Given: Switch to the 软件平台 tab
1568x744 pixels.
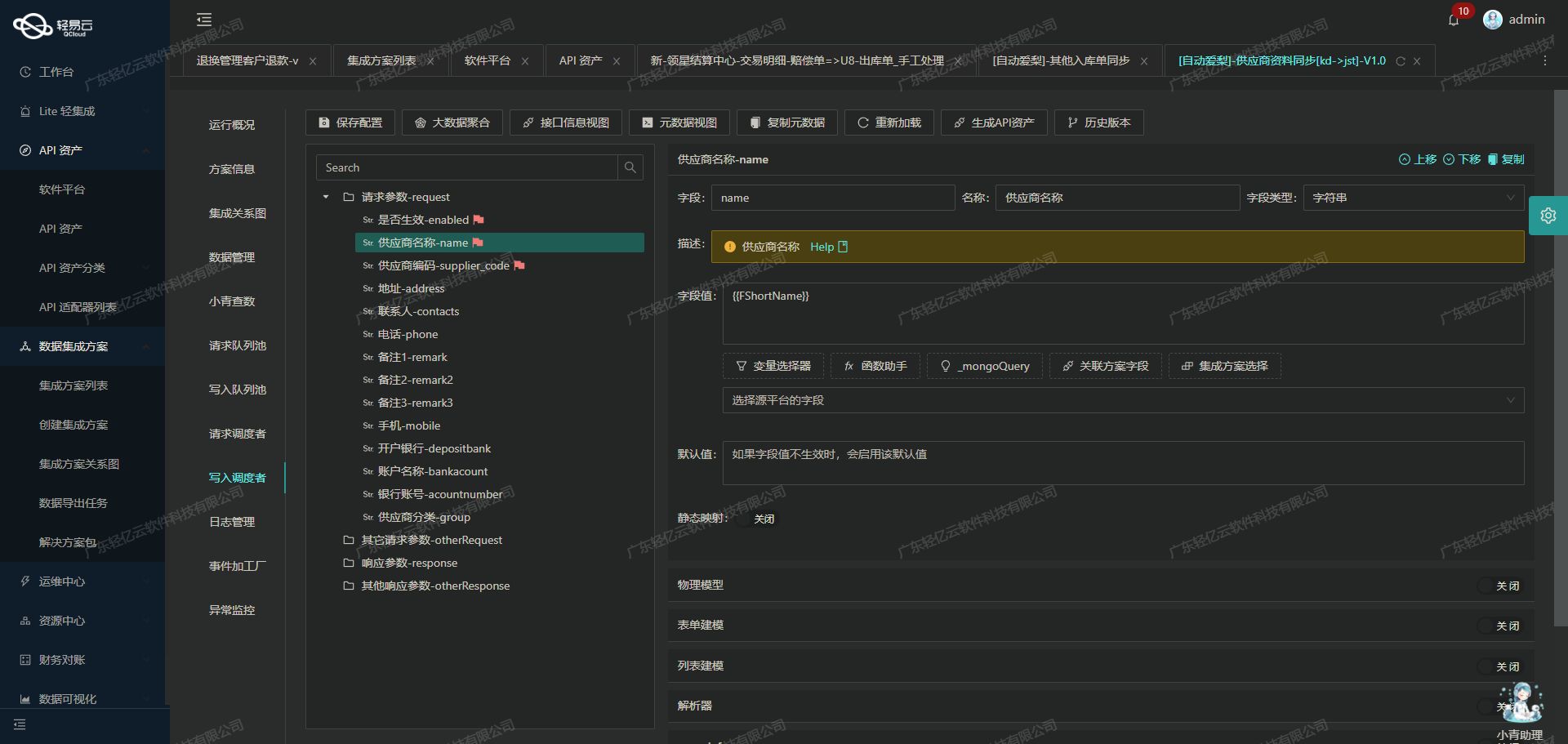Looking at the screenshot, I should point(488,61).
